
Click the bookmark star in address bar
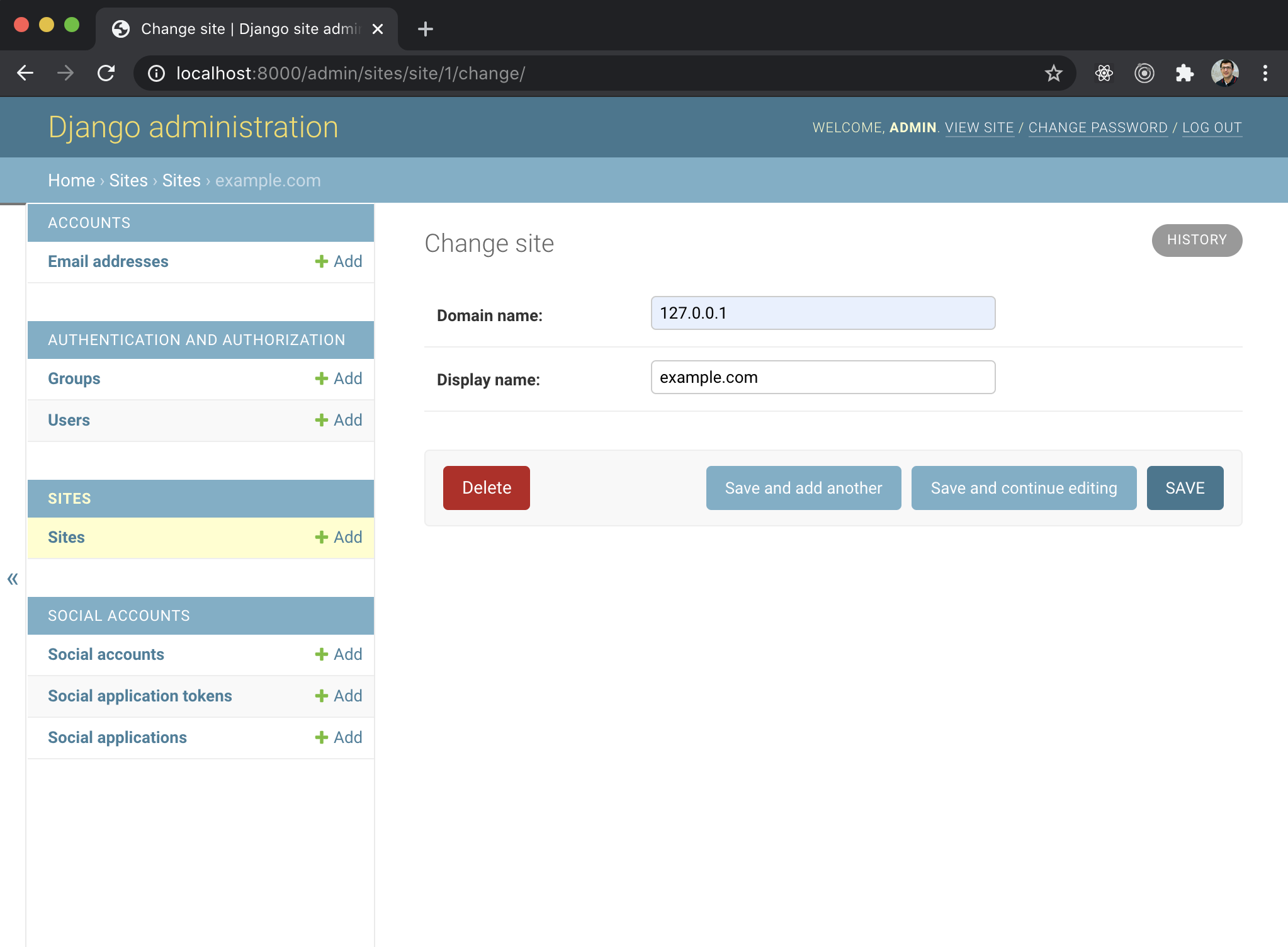(1053, 74)
